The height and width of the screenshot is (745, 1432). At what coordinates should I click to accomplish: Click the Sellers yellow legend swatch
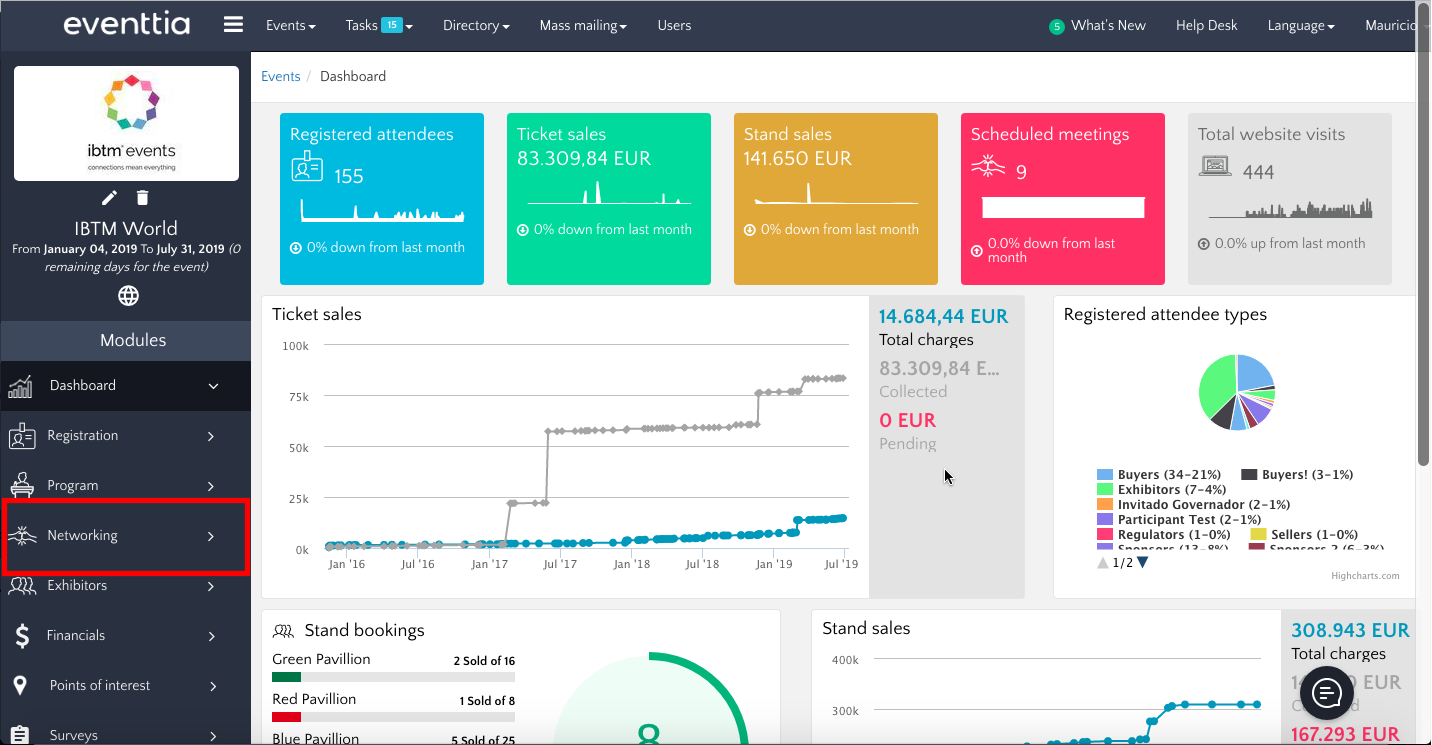click(x=1258, y=535)
